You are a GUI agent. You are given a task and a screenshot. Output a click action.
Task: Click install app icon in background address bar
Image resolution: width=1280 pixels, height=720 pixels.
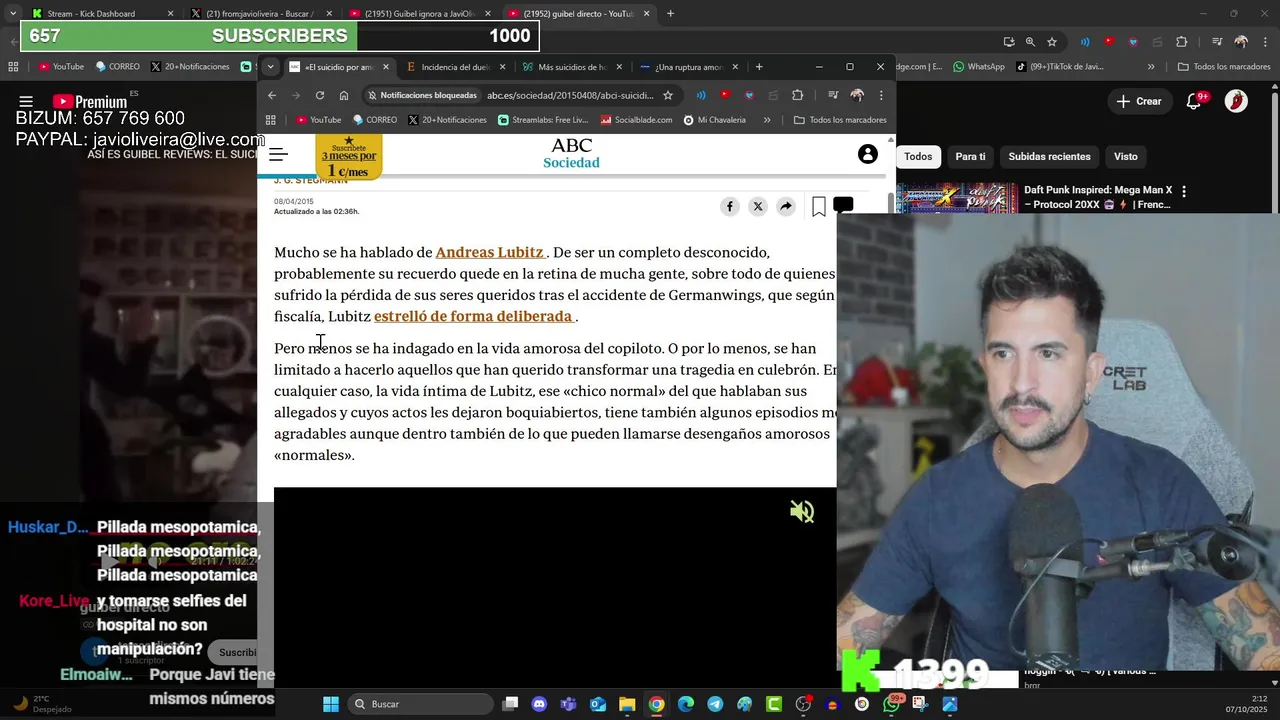click(1008, 42)
